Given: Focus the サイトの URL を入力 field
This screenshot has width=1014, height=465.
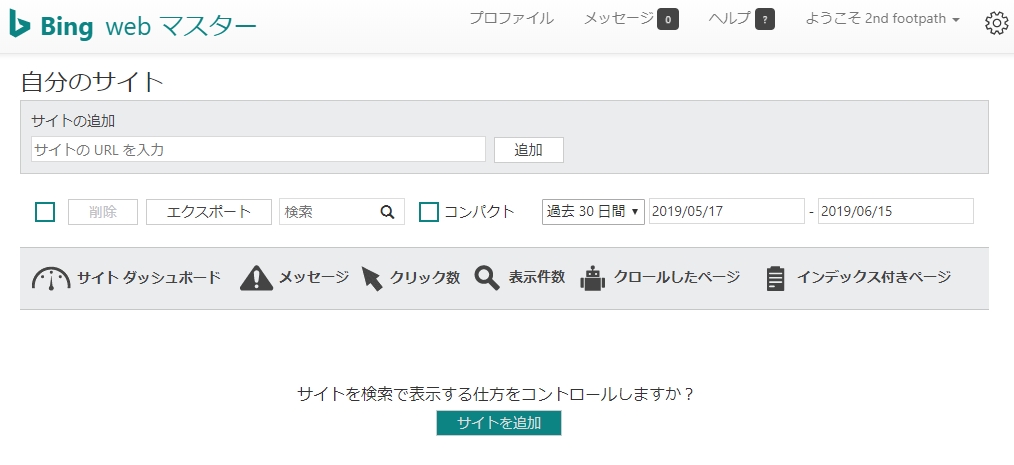Looking at the screenshot, I should click(258, 149).
